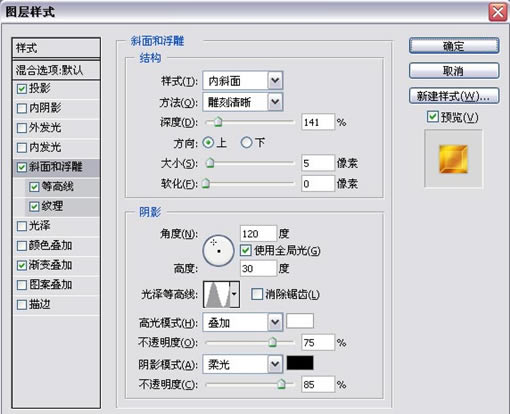
Task: Click the angle dial circle
Action: click(x=218, y=250)
